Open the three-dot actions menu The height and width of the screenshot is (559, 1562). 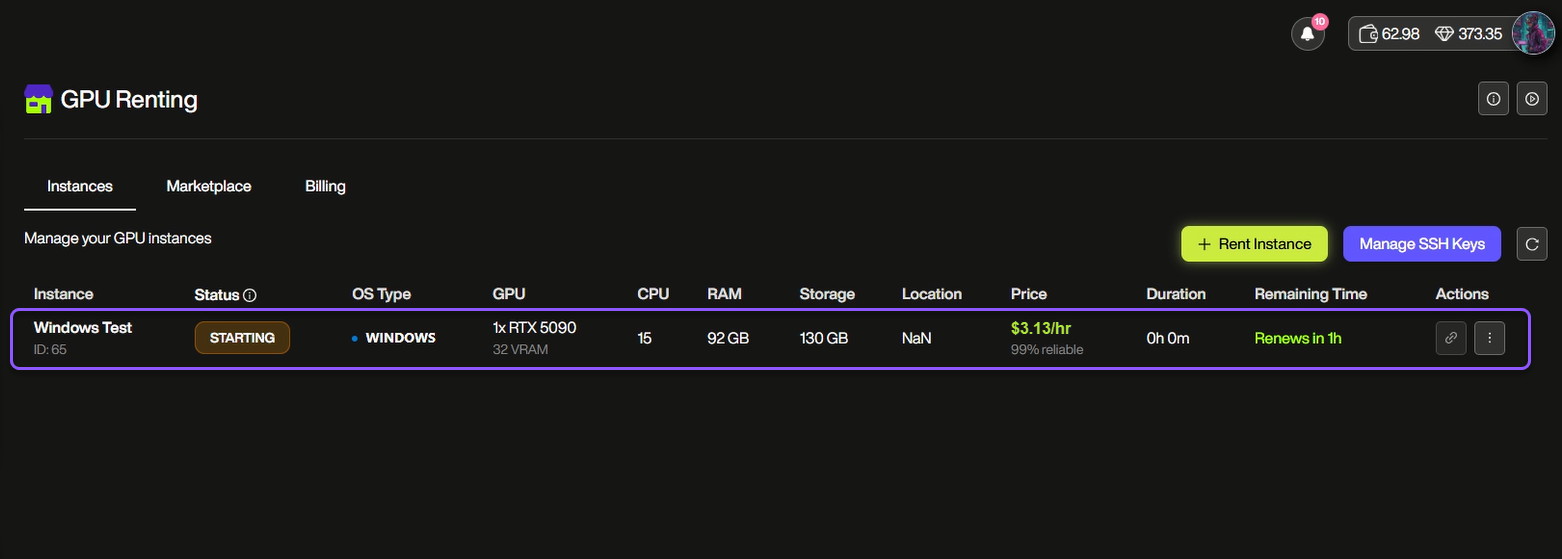pyautogui.click(x=1489, y=338)
